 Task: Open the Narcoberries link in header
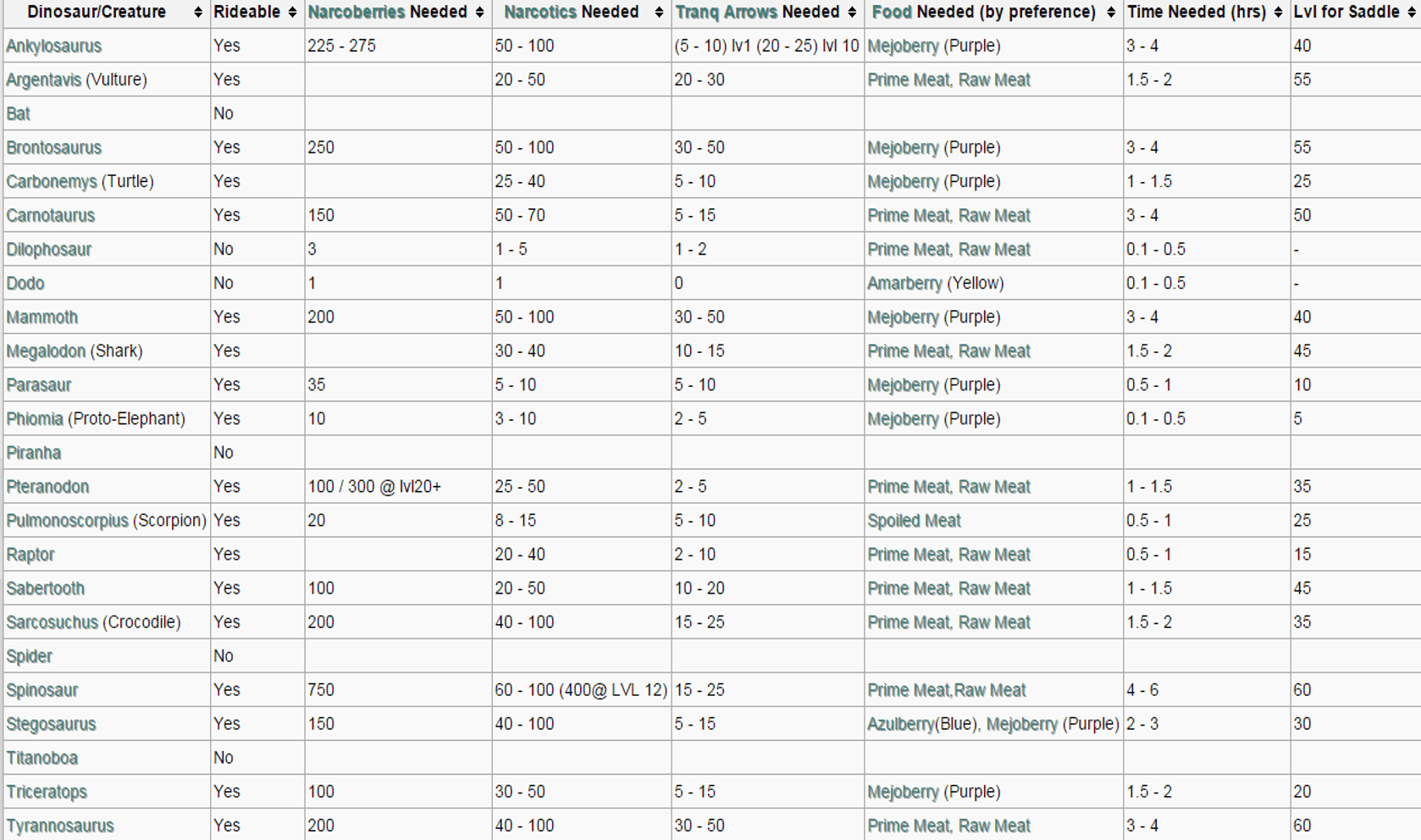[356, 13]
